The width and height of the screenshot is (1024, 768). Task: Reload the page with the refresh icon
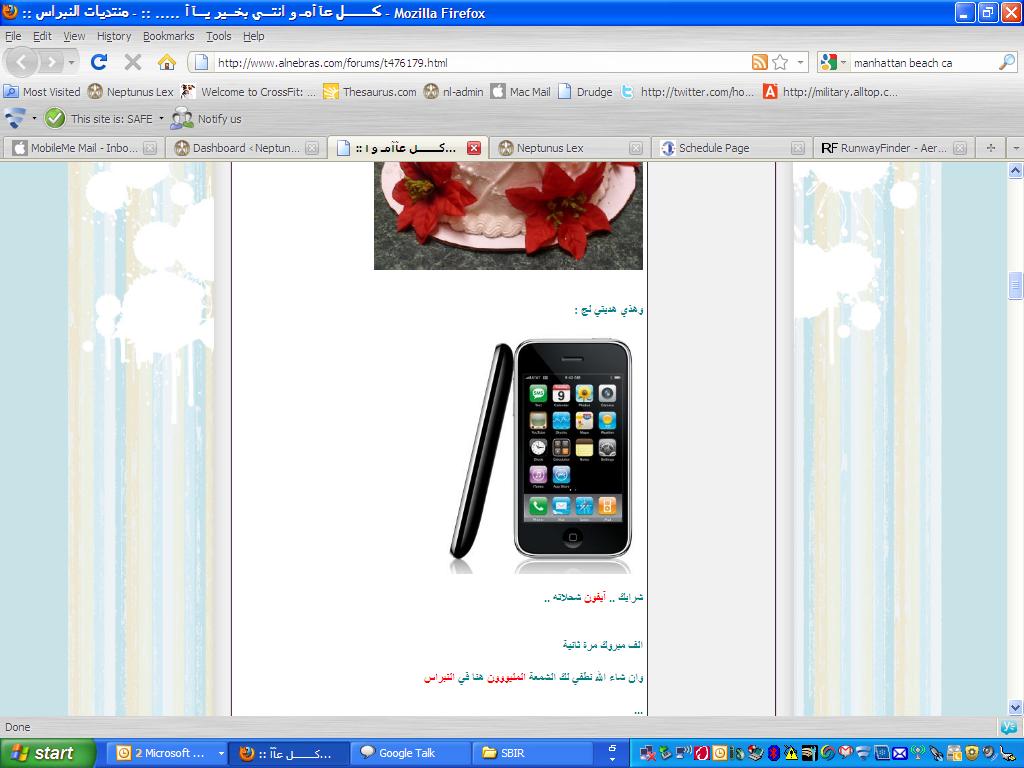[99, 62]
